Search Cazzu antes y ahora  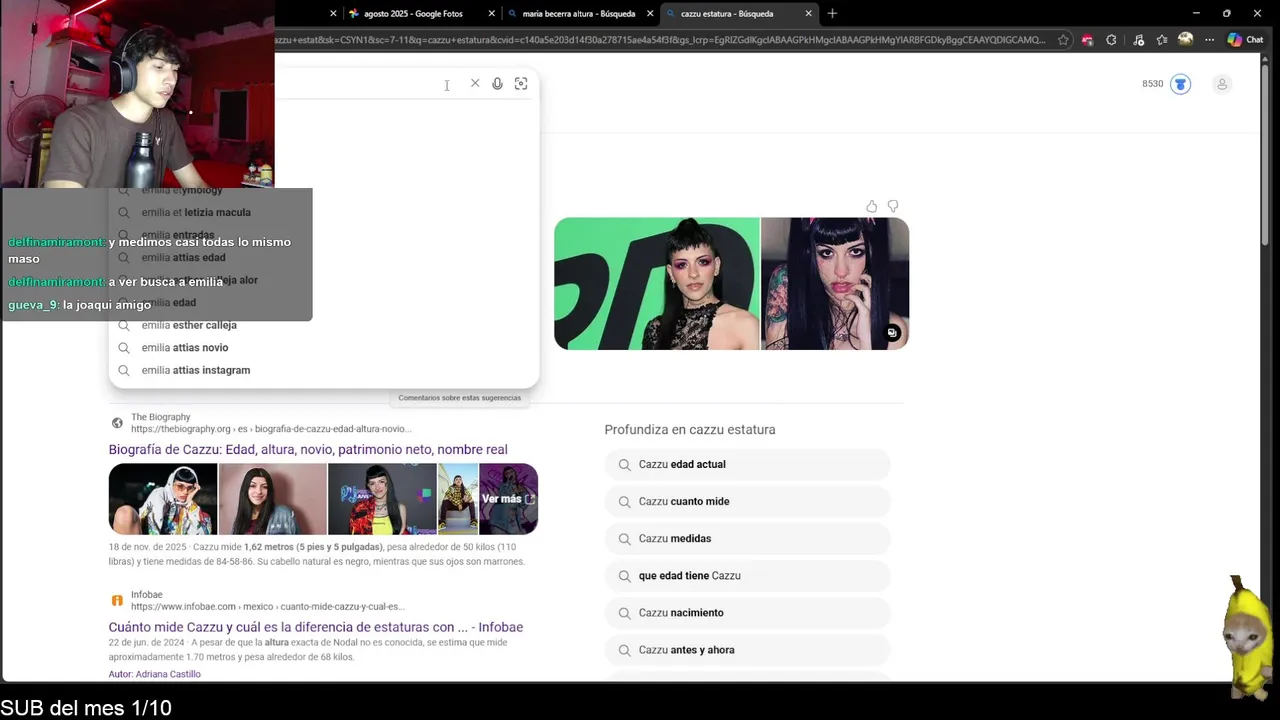[x=747, y=650]
